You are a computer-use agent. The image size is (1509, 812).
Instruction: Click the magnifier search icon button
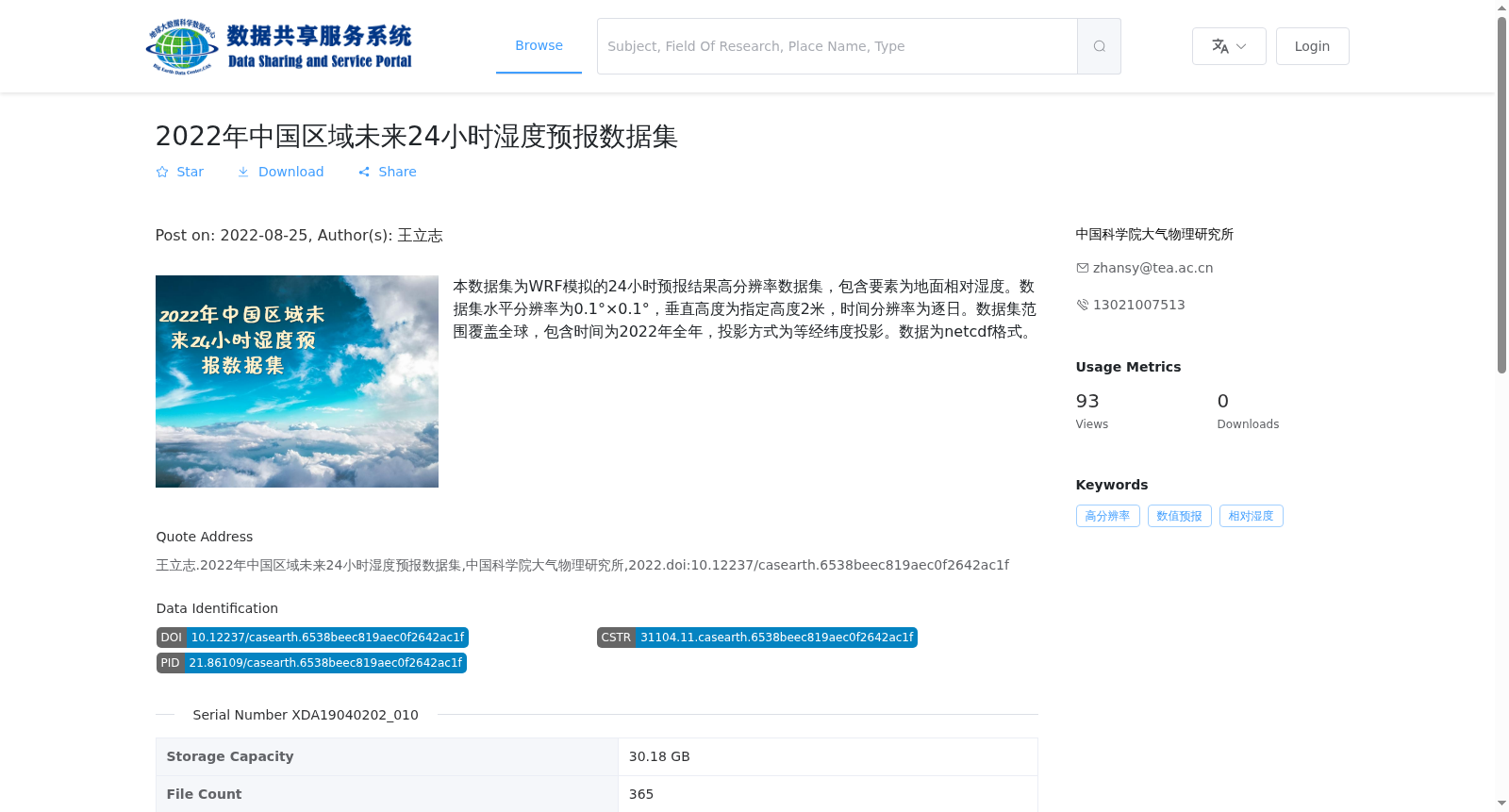(1099, 46)
